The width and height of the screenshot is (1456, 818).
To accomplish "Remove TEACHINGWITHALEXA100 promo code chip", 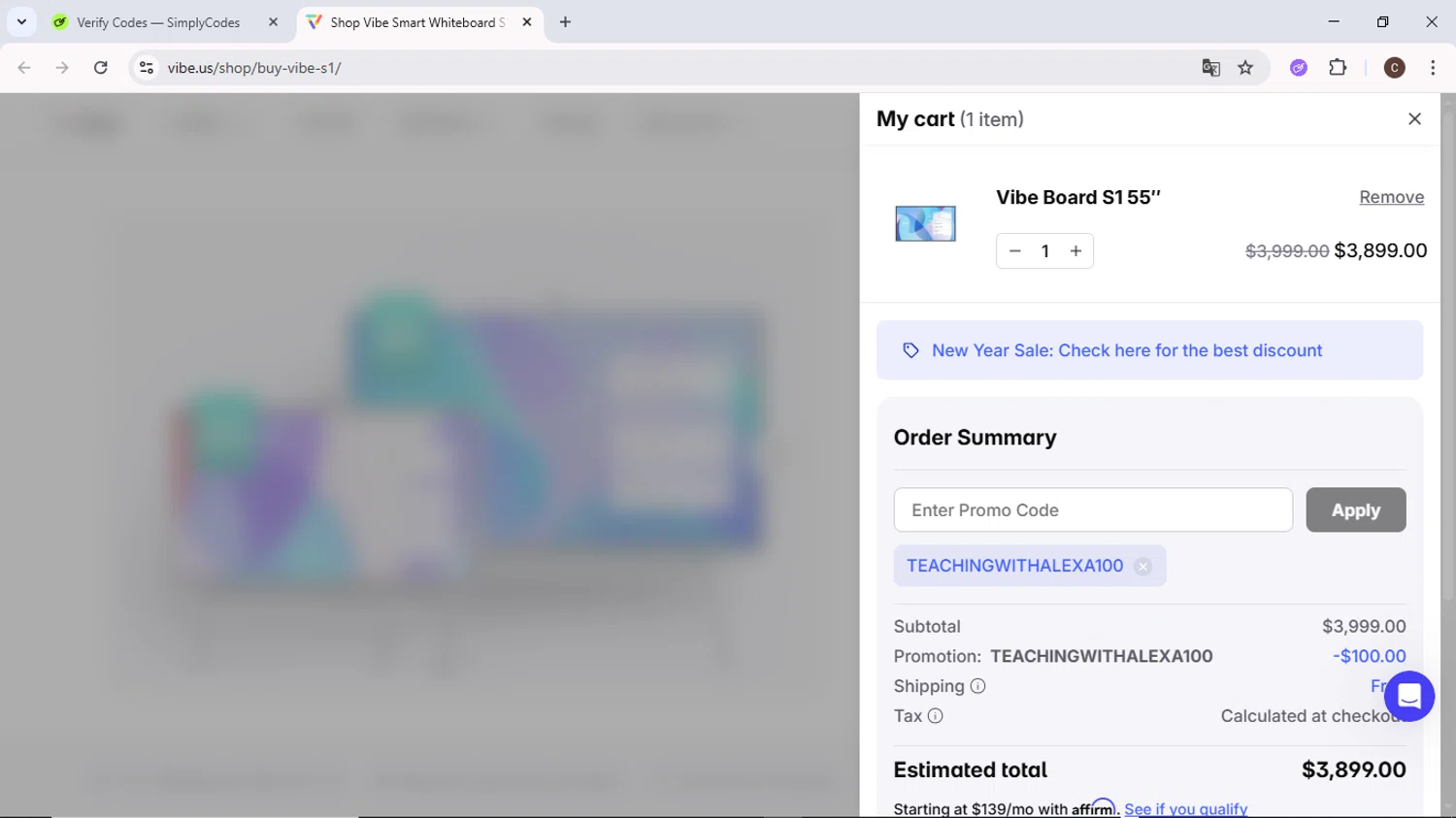I will (1142, 567).
